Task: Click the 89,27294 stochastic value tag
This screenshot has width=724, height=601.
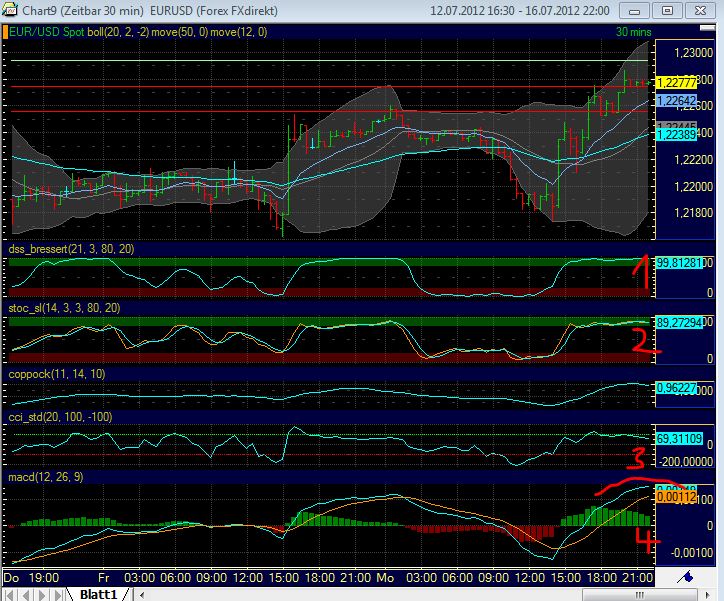Action: pos(679,323)
